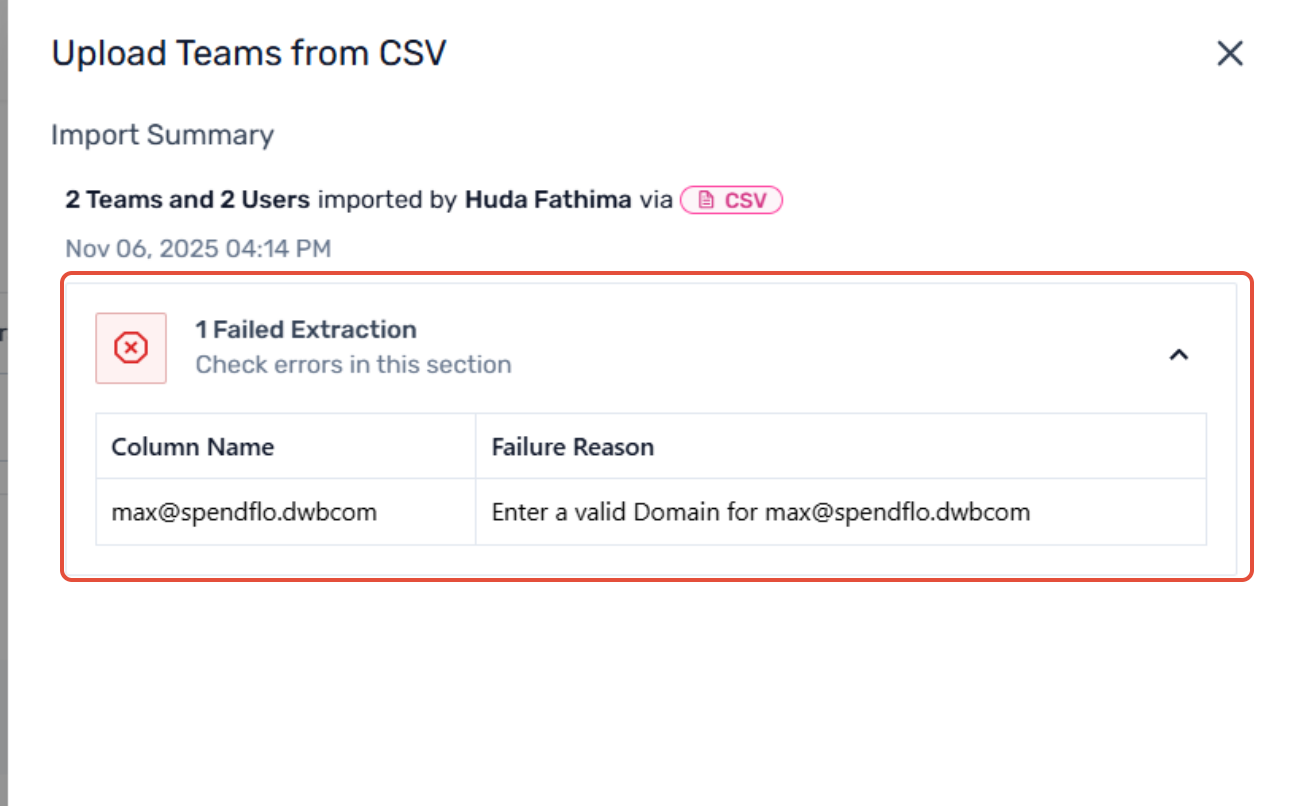Click 'Check errors in this section' subtext

click(353, 365)
